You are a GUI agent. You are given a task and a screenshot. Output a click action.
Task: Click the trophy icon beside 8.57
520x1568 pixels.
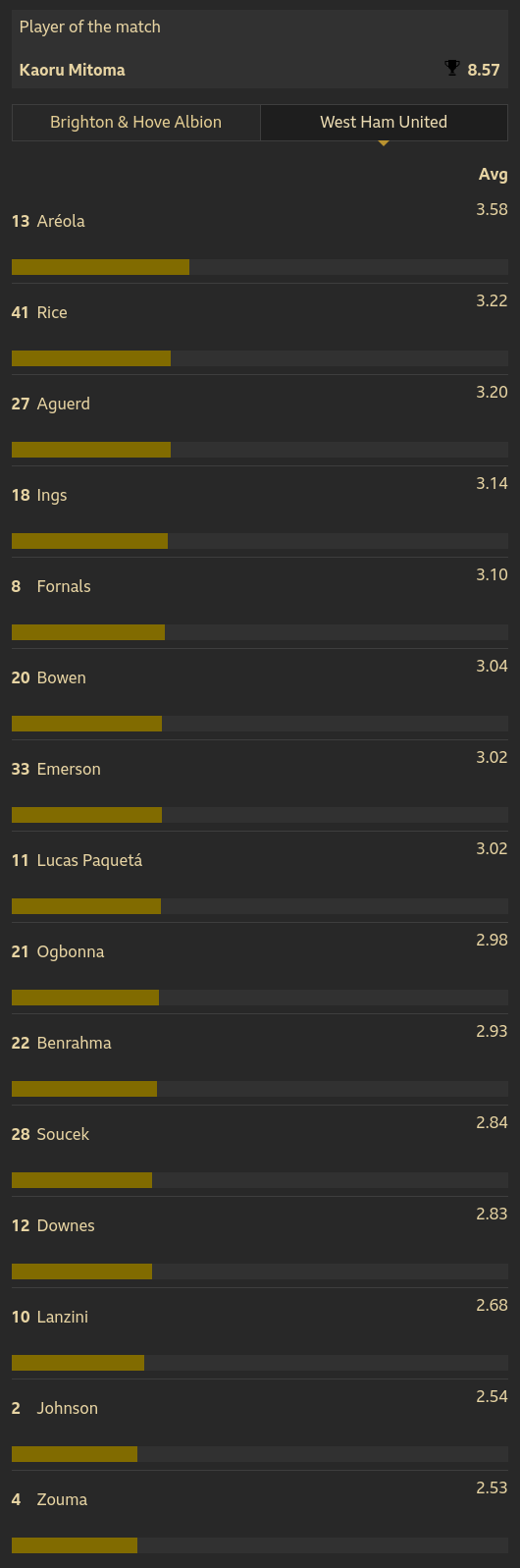[x=451, y=69]
